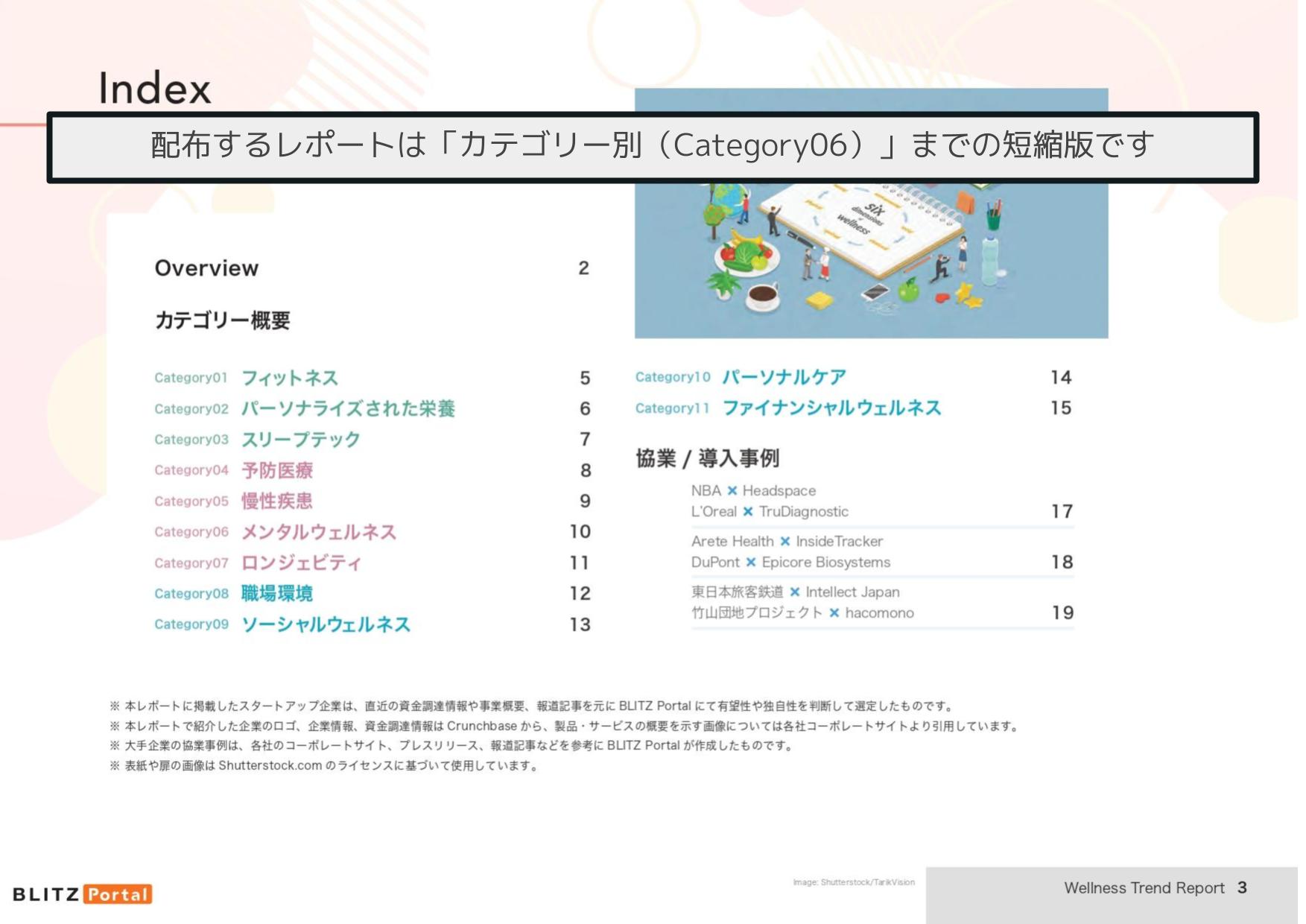Select 東日本旅客鉄道 × Intellect Japan case
Viewport: 1306px width, 924px height.
pyautogui.click(x=795, y=592)
